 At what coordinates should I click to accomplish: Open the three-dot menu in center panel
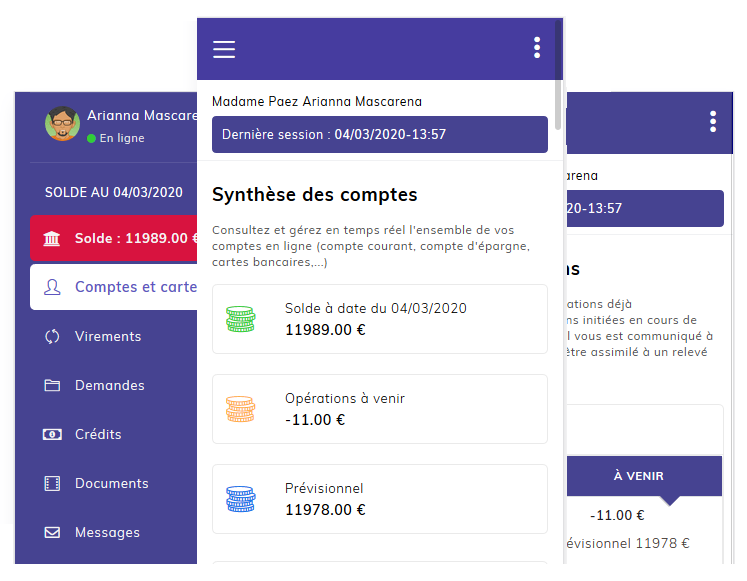(x=537, y=48)
